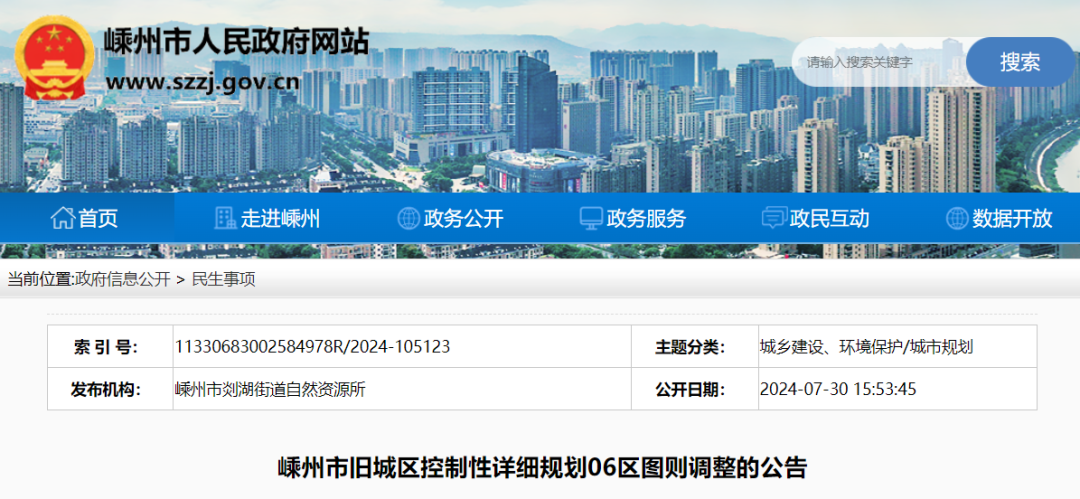Open the 民生事项 breadcrumb link
The image size is (1080, 499).
[223, 280]
